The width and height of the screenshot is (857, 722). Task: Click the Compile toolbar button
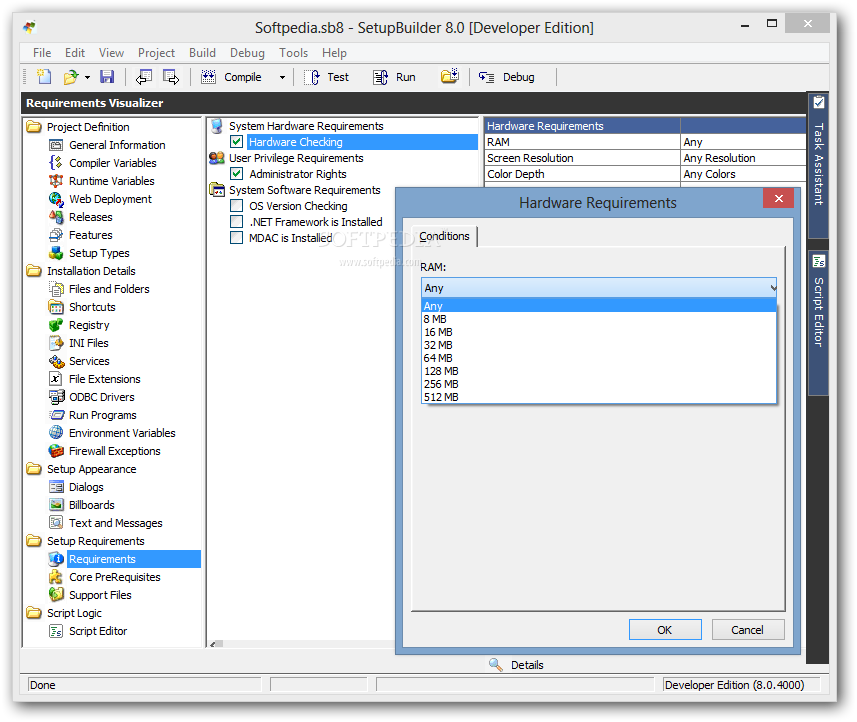231,77
